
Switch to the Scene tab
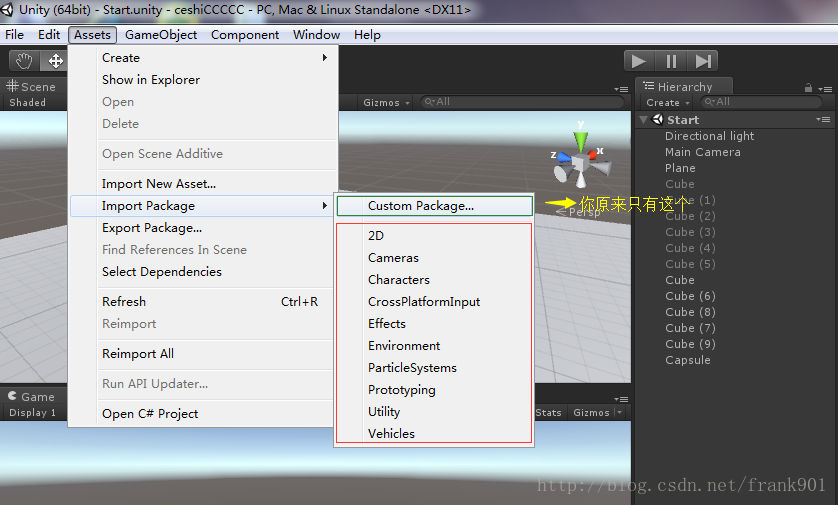[32, 87]
